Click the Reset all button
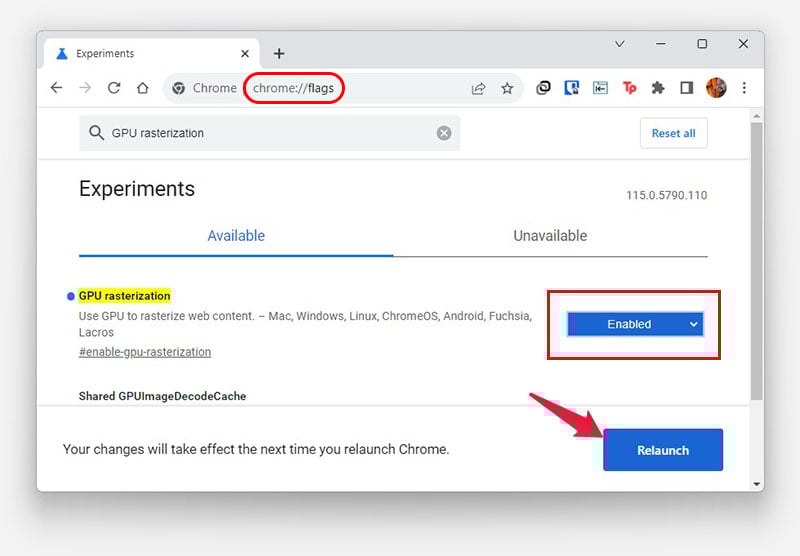 pos(673,133)
